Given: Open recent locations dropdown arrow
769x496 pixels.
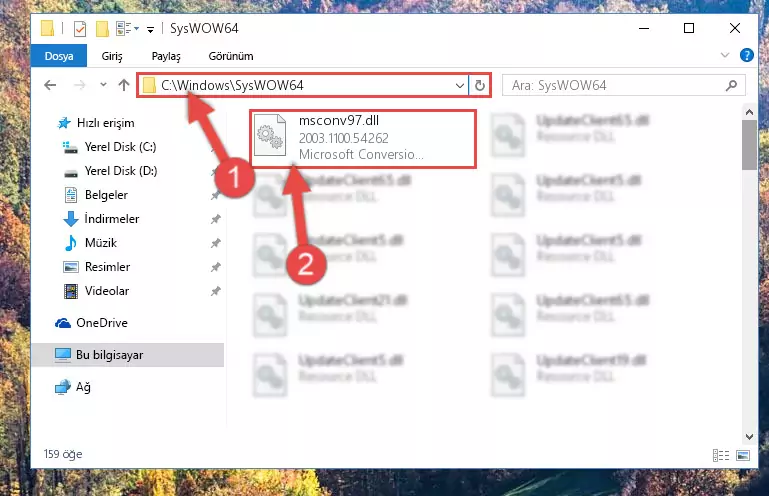Looking at the screenshot, I should coord(103,85).
